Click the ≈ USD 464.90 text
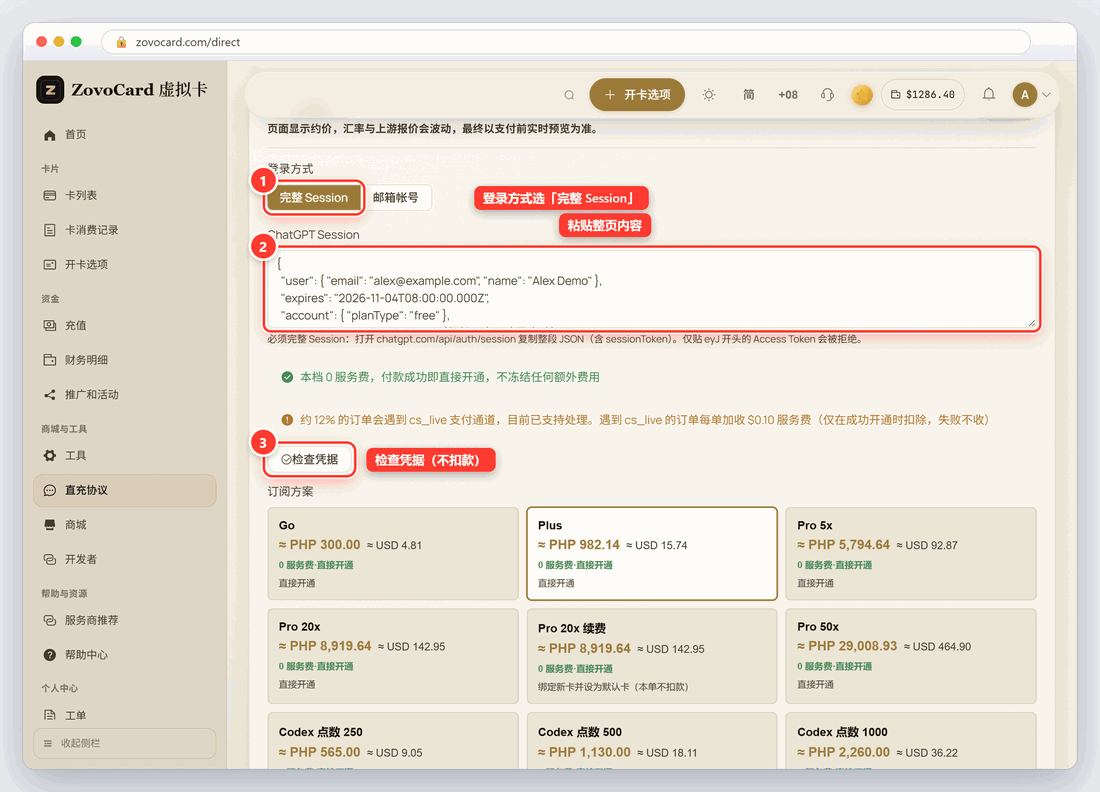Image resolution: width=1100 pixels, height=792 pixels. pos(937,647)
